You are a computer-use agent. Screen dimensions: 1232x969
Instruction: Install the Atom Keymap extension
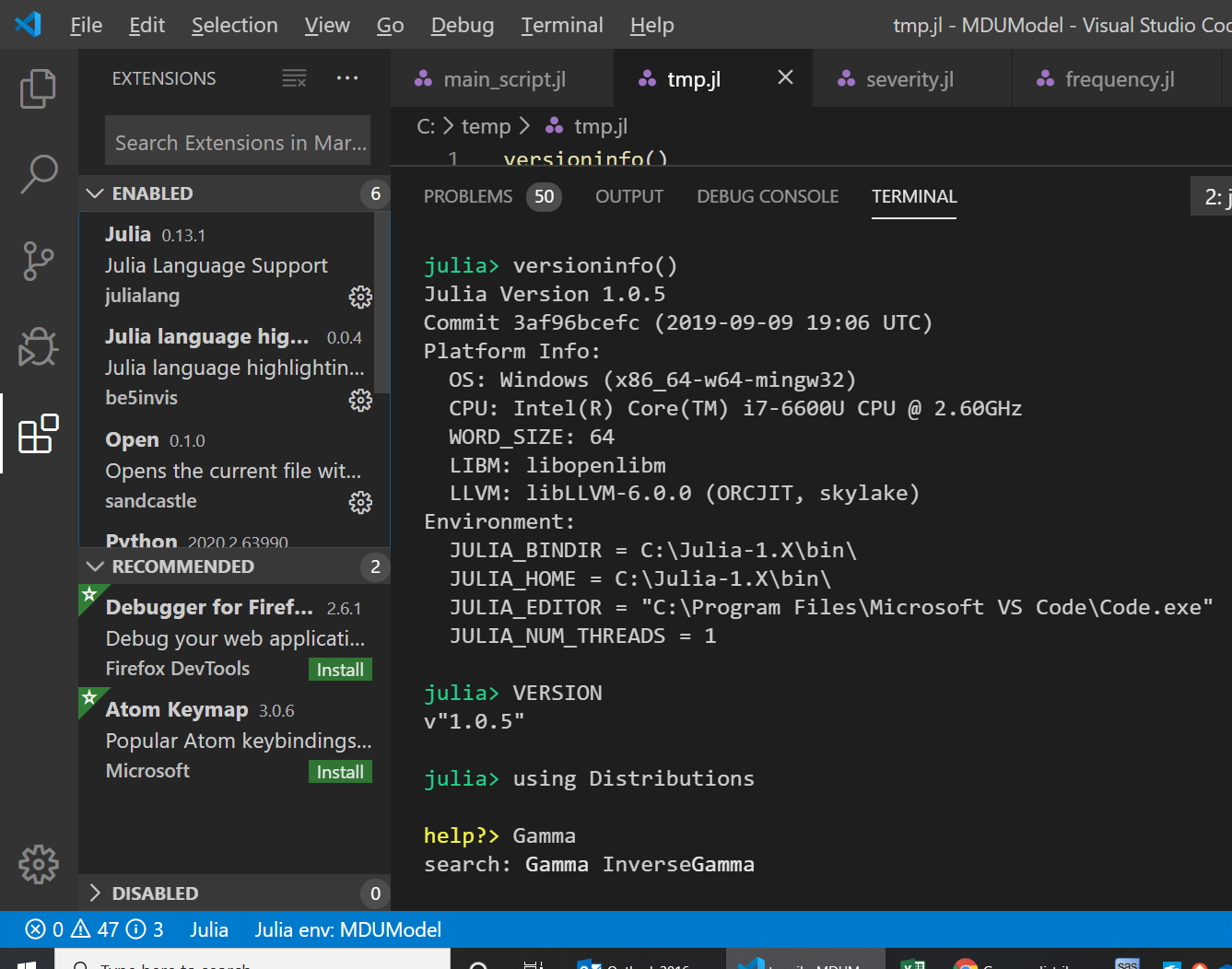pyautogui.click(x=340, y=772)
